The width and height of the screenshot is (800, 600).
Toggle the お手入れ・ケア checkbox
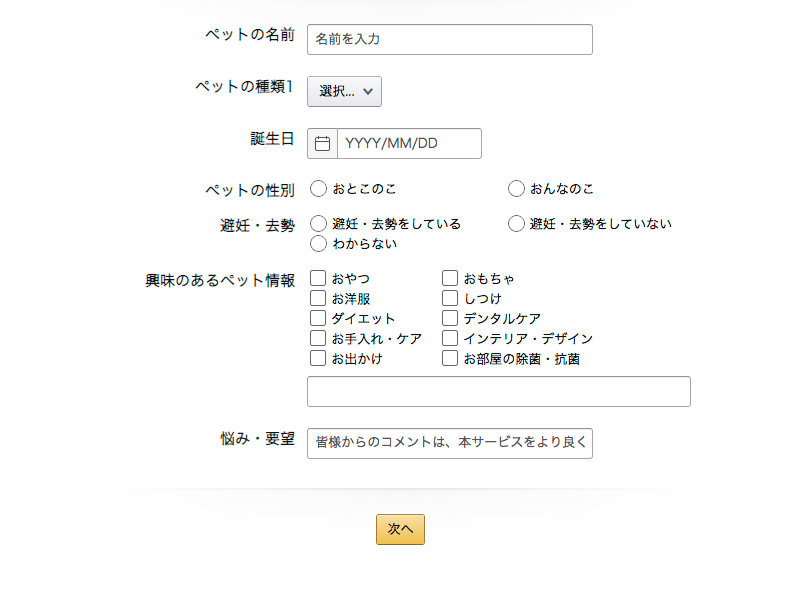click(x=318, y=338)
